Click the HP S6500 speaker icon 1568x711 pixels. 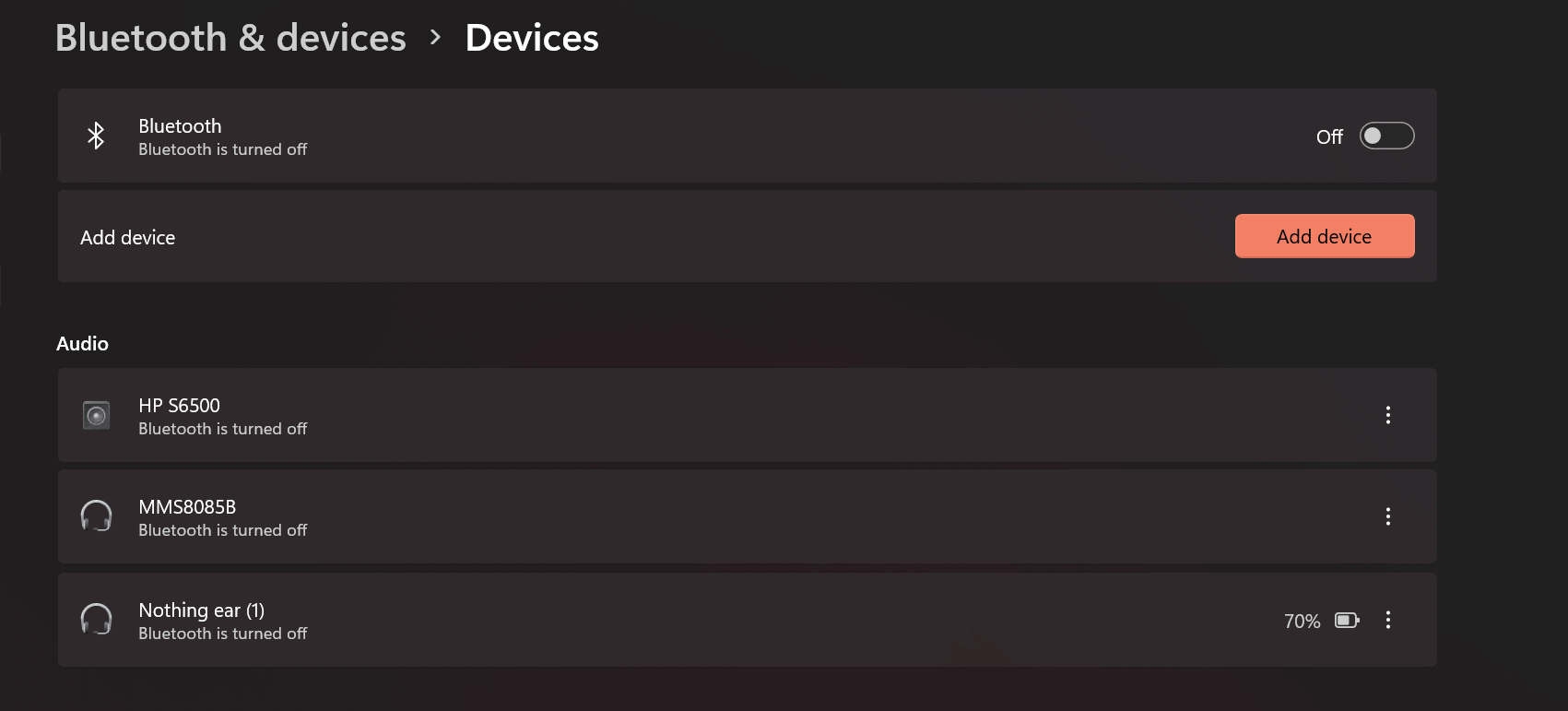pyautogui.click(x=96, y=415)
